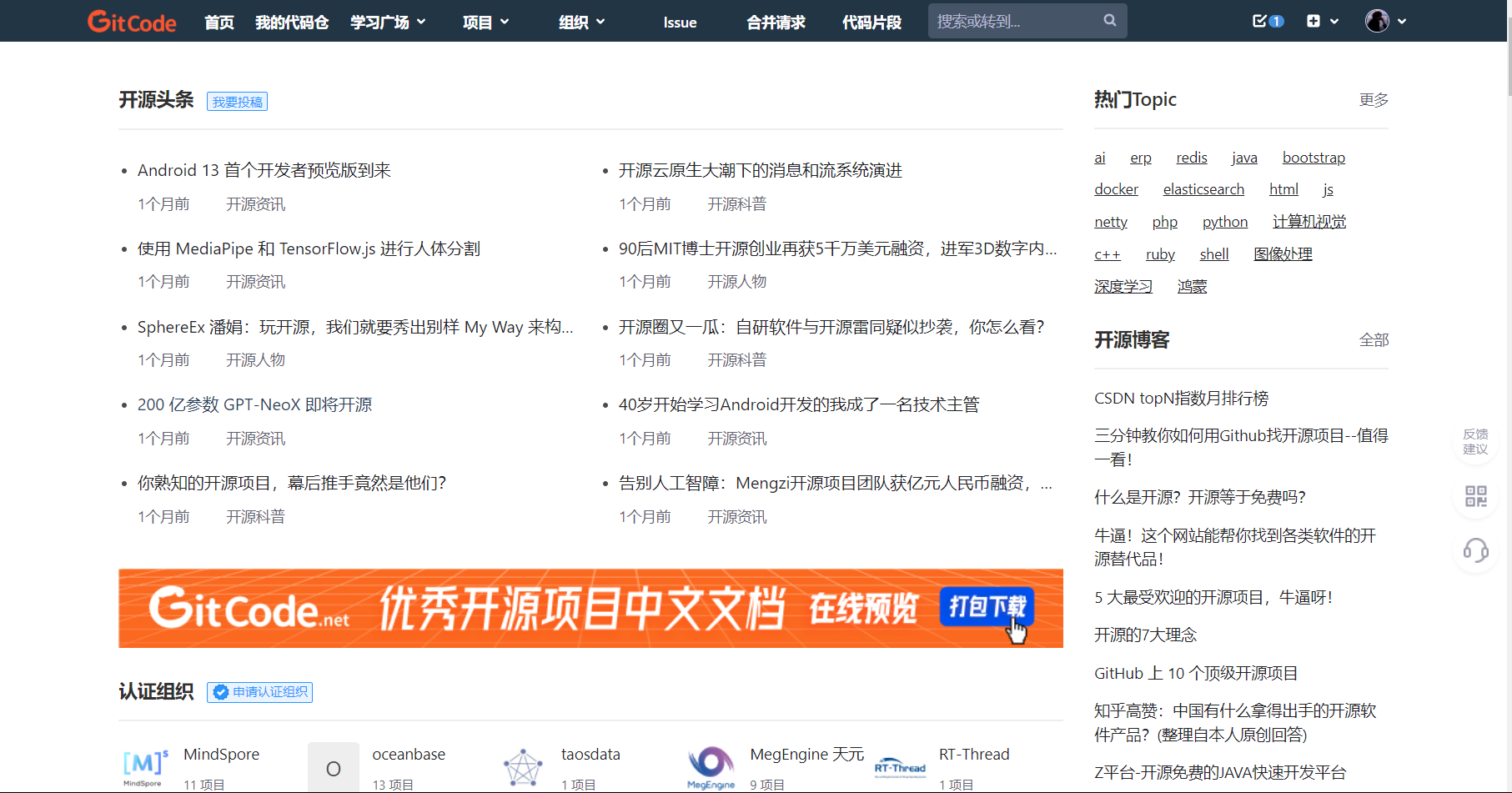
Task: Select the 合并请求 menu item
Action: (776, 22)
